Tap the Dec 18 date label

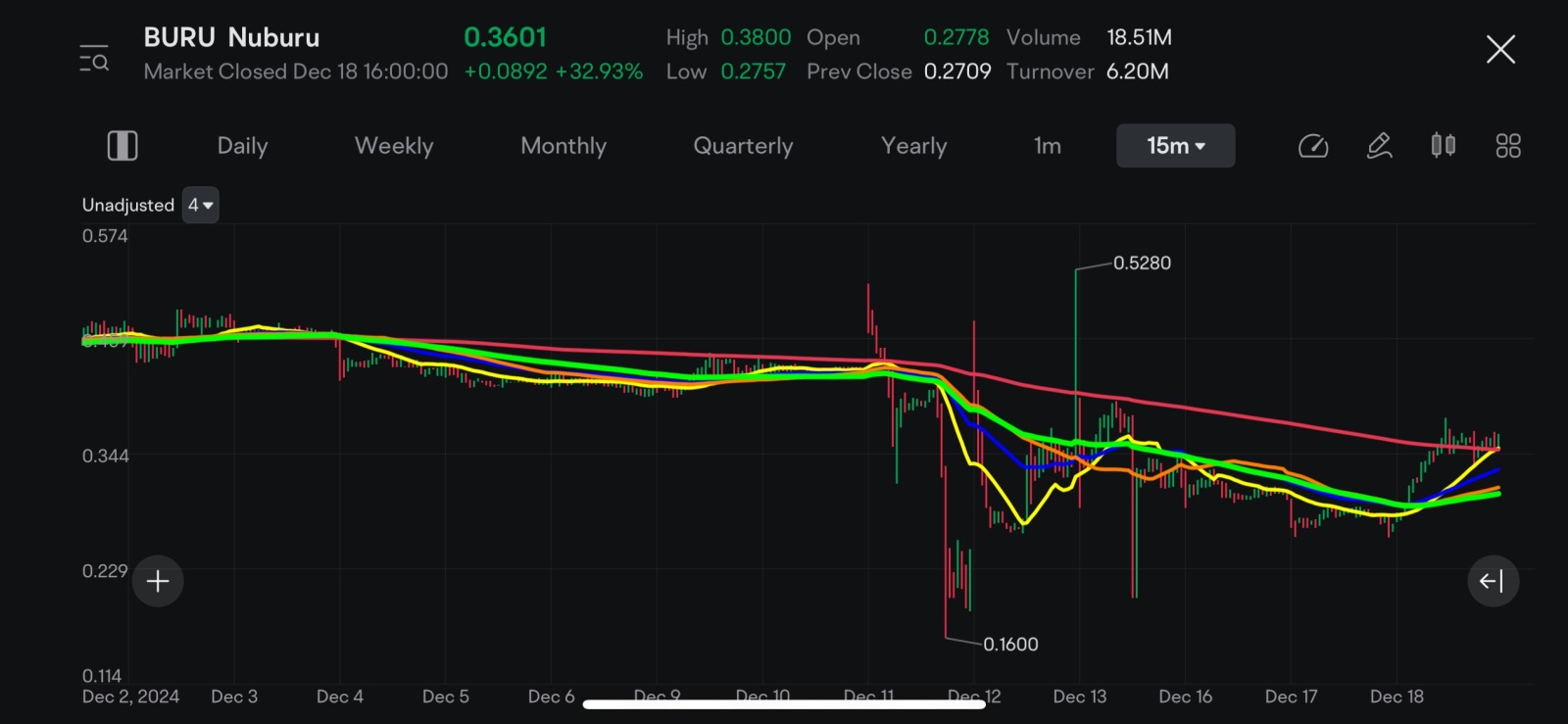point(1396,697)
